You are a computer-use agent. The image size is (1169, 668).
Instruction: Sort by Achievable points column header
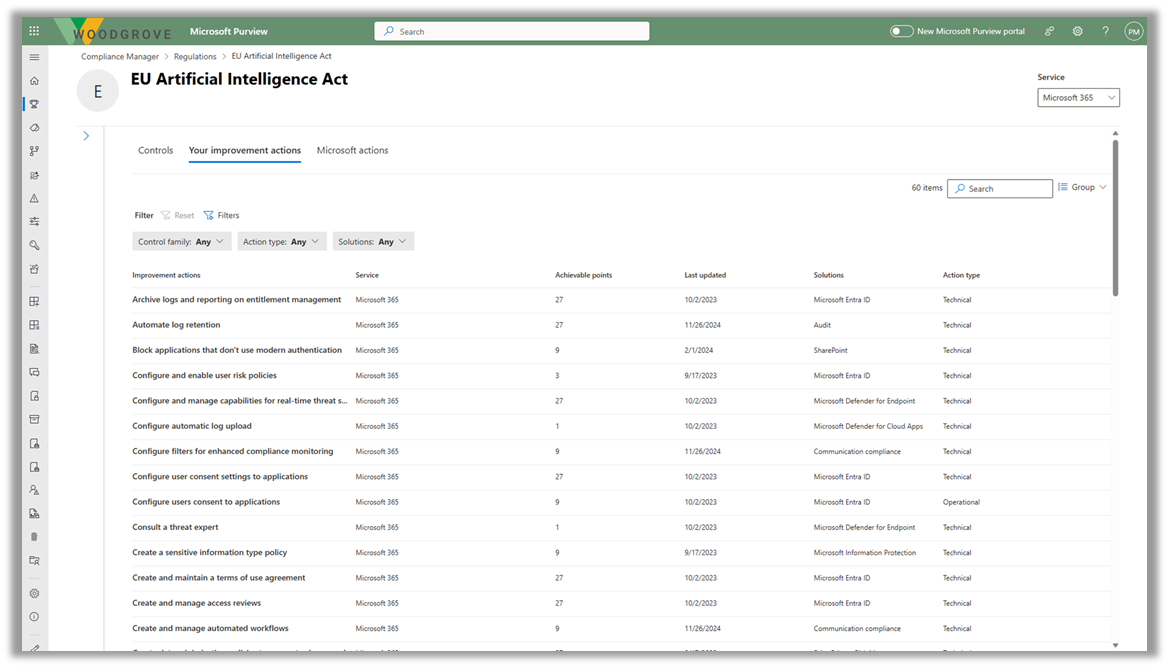584,275
